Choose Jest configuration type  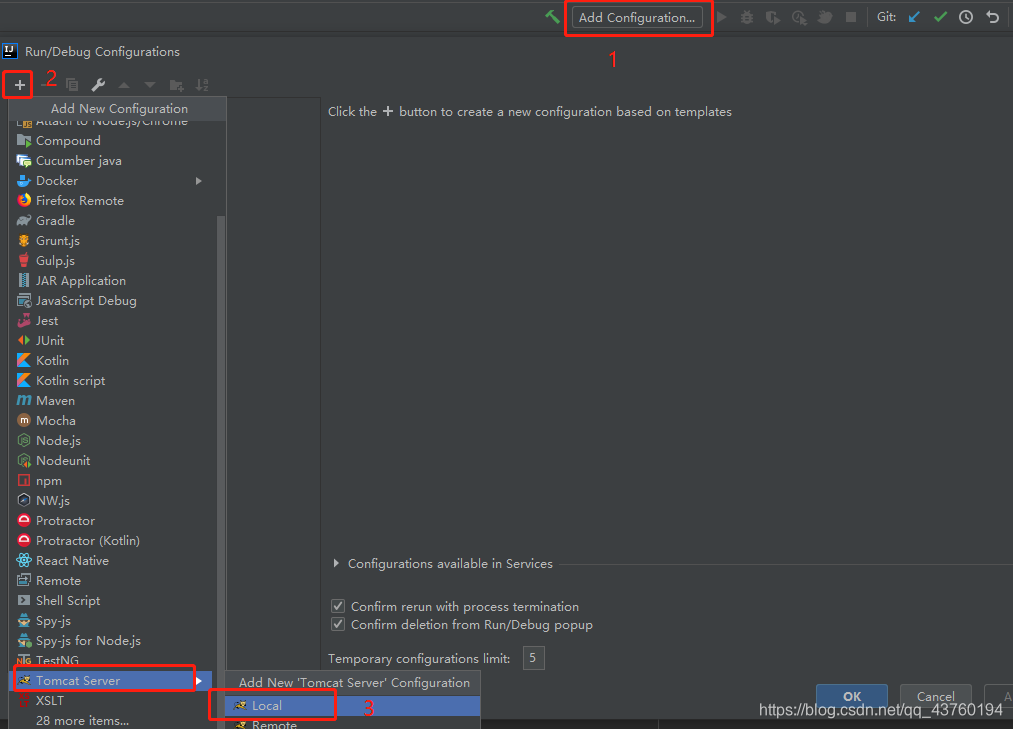(x=109, y=321)
